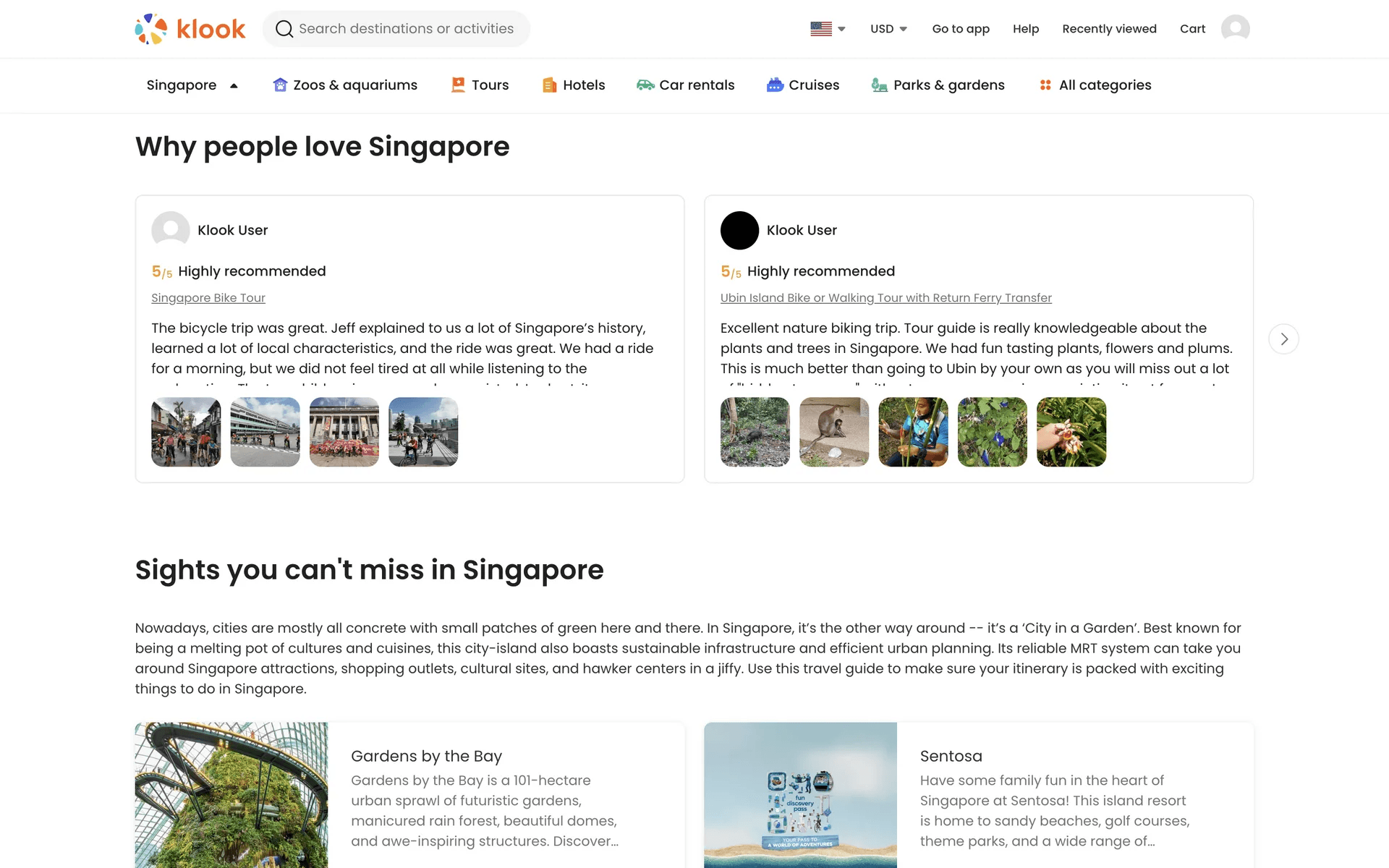1389x868 pixels.
Task: Show next review with arrow button
Action: [x=1283, y=339]
